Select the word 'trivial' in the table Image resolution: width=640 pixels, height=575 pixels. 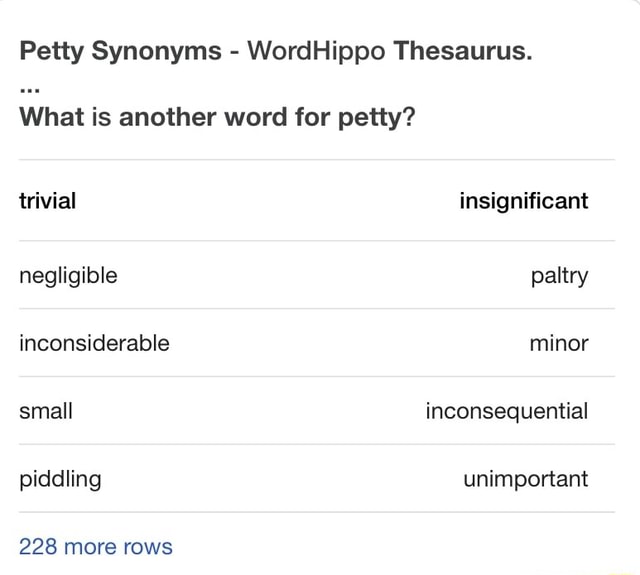[47, 201]
